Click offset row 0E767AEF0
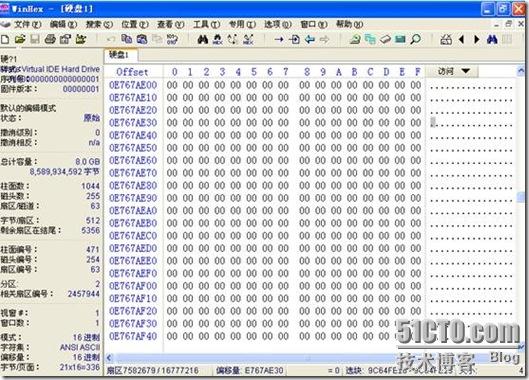 click(x=133, y=273)
